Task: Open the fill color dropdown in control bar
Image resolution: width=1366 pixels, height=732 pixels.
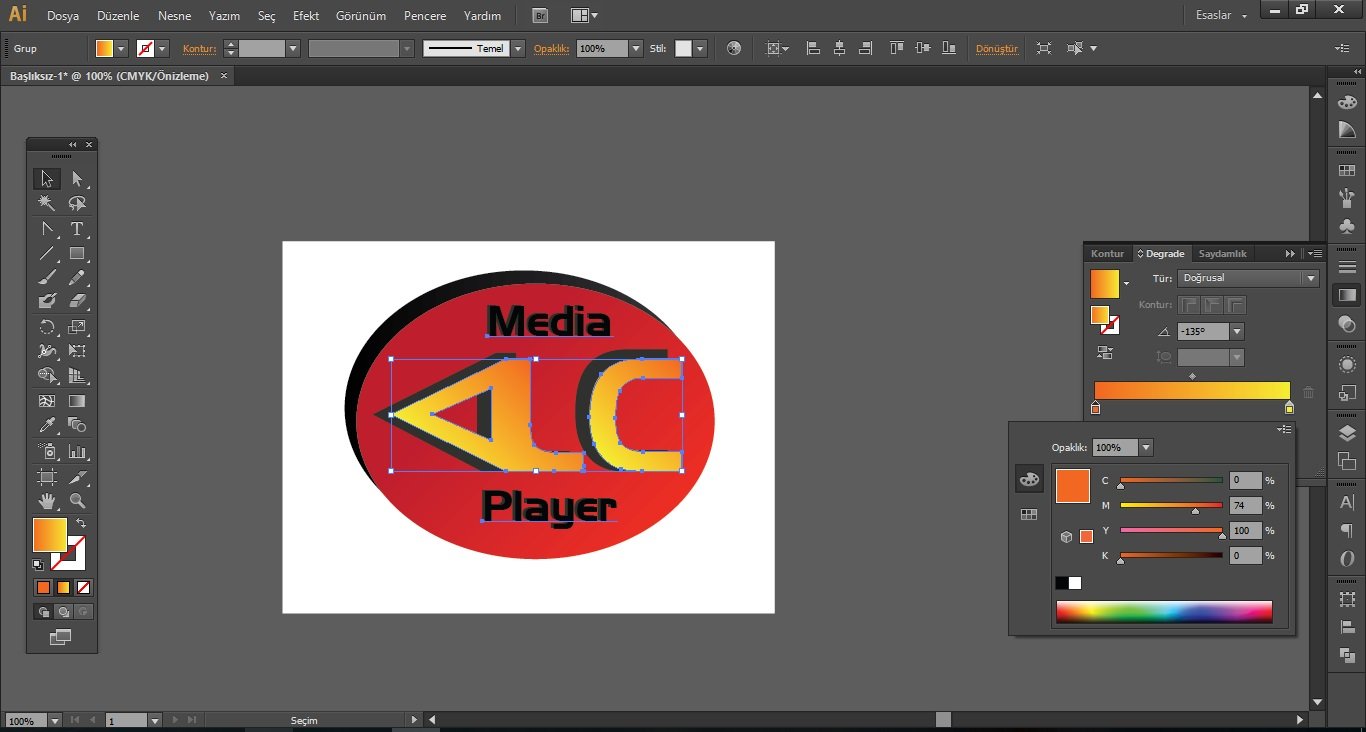Action: pyautogui.click(x=121, y=48)
